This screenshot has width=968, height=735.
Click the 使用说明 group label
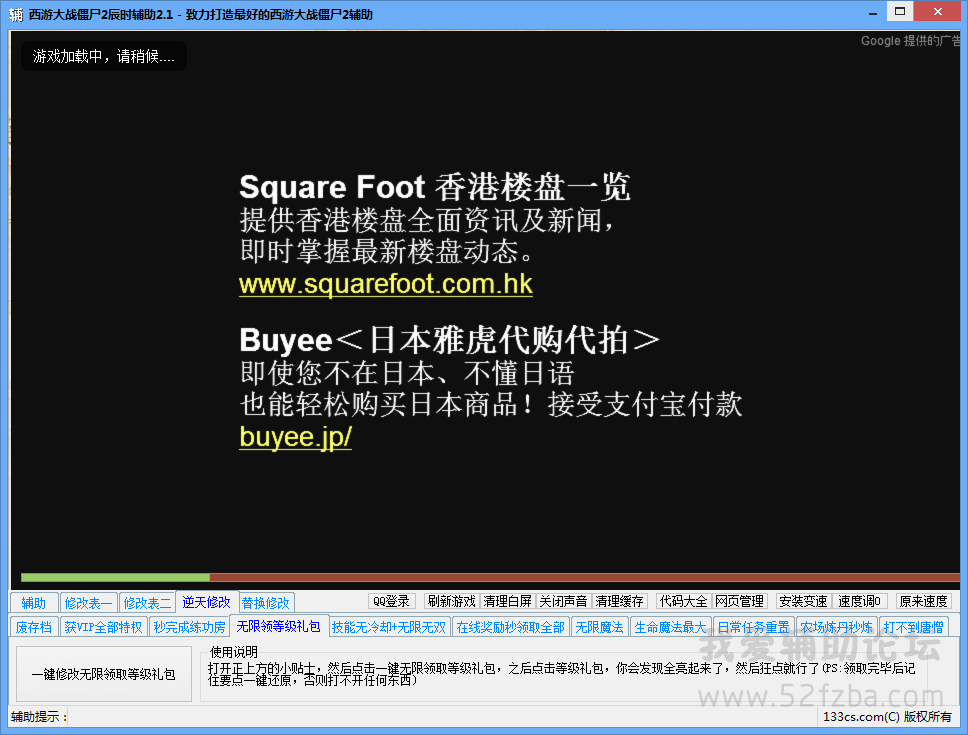coord(233,652)
